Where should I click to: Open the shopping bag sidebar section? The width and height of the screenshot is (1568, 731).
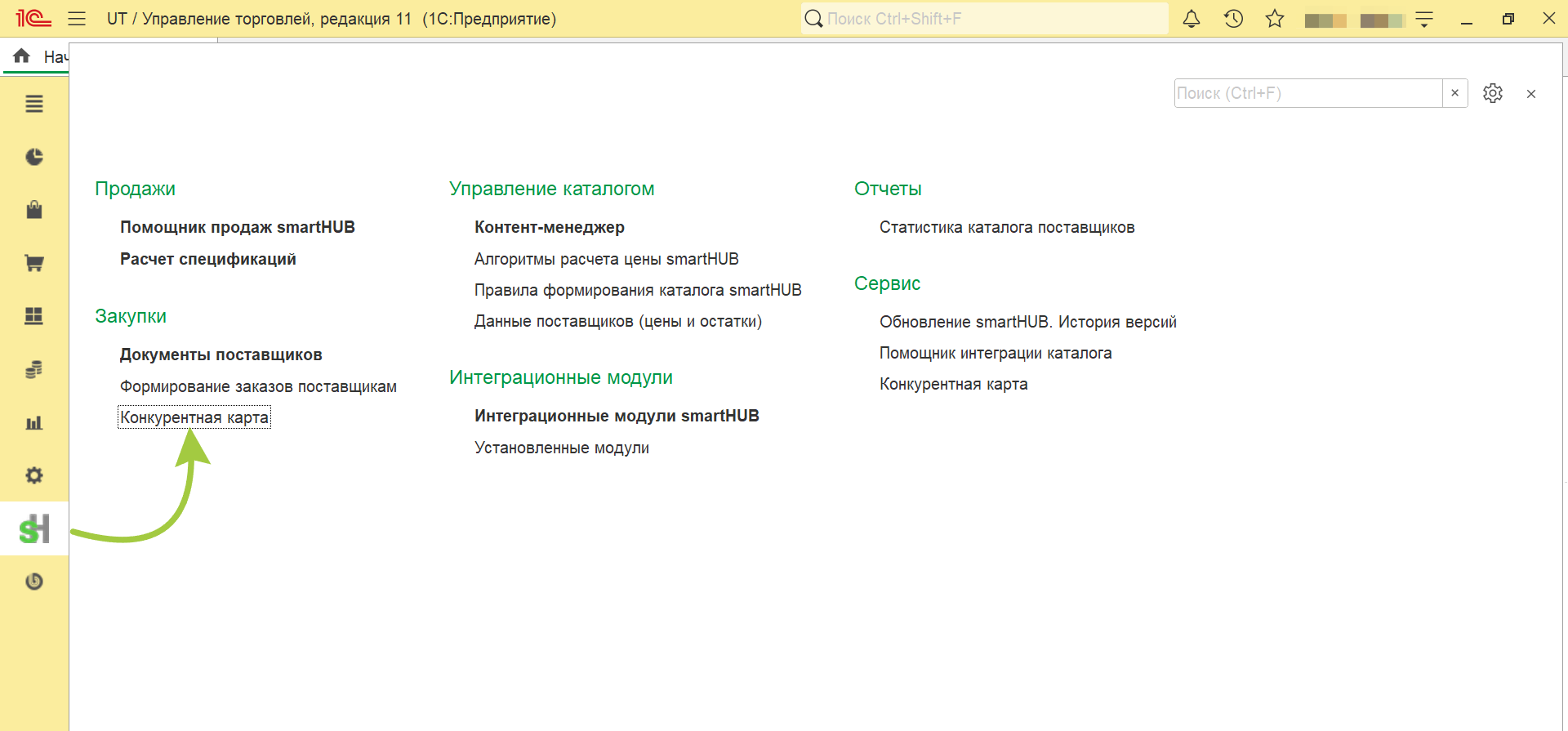pyautogui.click(x=34, y=210)
